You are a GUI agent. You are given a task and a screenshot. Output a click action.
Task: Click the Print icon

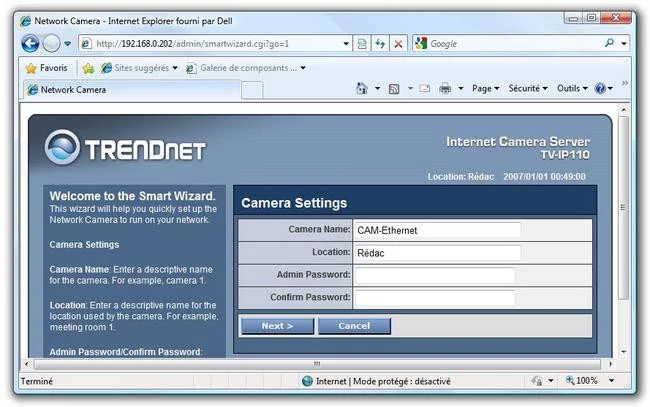pyautogui.click(x=445, y=88)
